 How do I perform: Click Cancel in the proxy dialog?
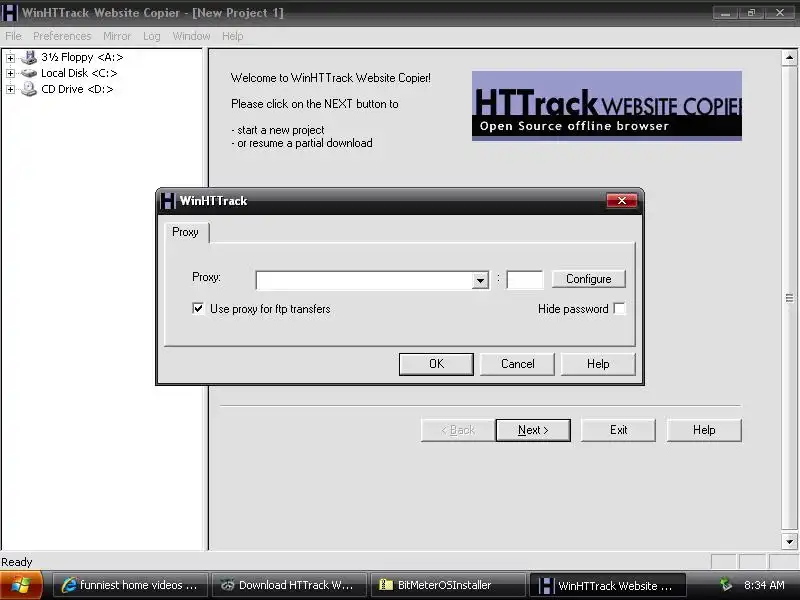point(517,364)
